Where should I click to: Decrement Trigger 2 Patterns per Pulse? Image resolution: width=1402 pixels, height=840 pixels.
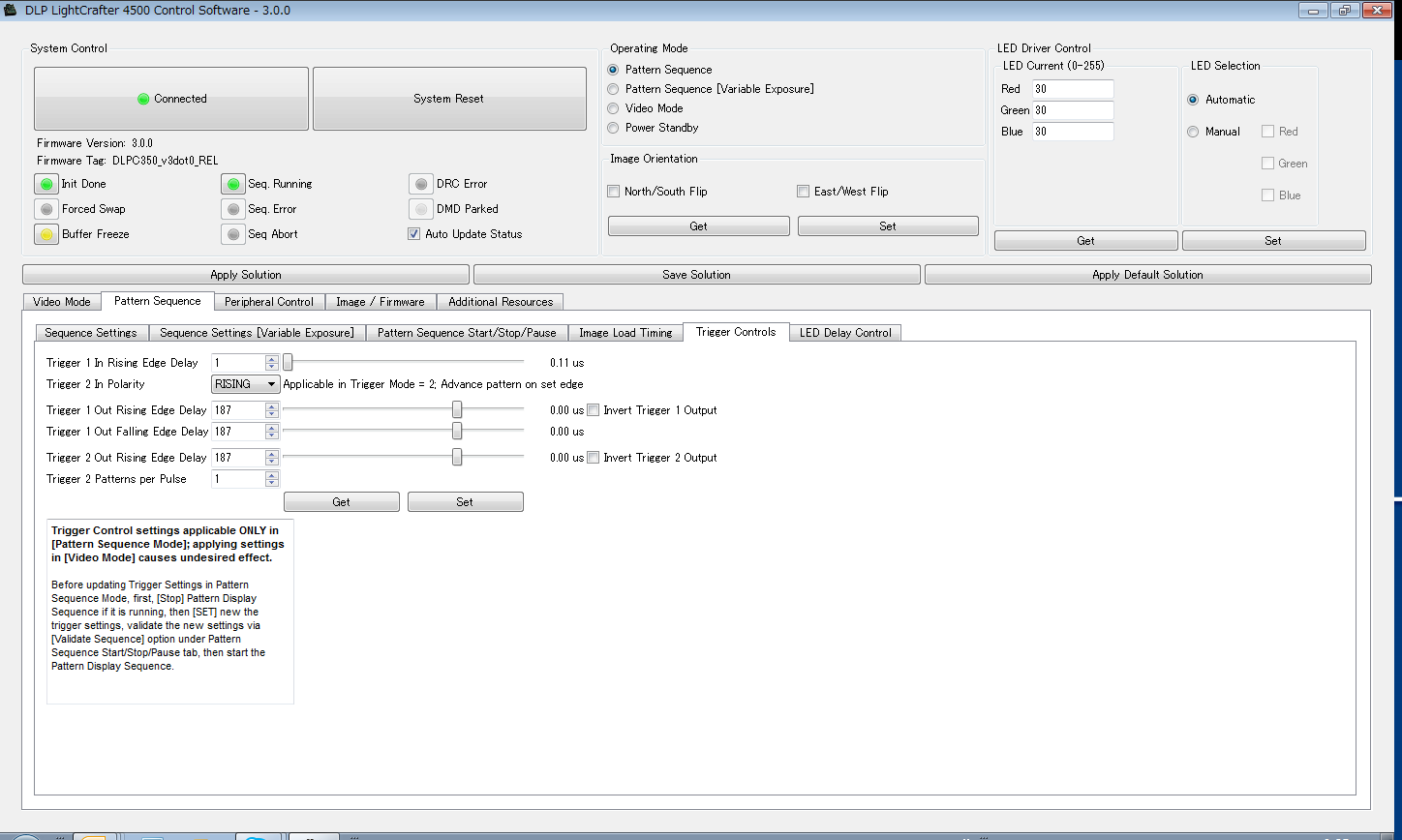pyautogui.click(x=272, y=483)
